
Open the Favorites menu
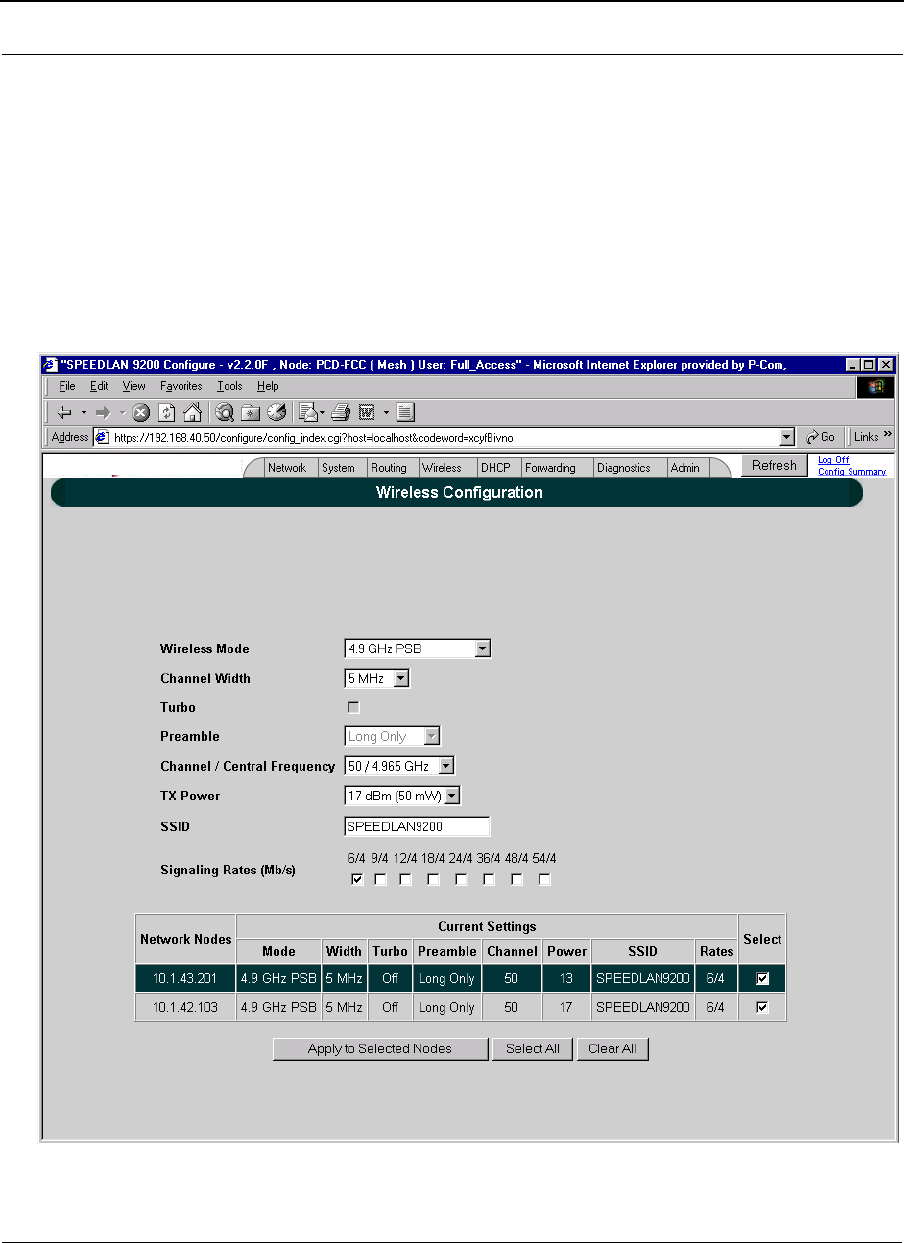point(181,386)
